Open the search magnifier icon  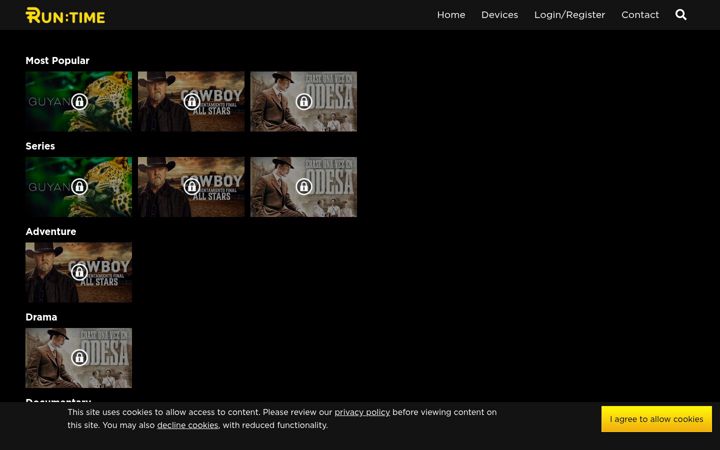(x=681, y=15)
